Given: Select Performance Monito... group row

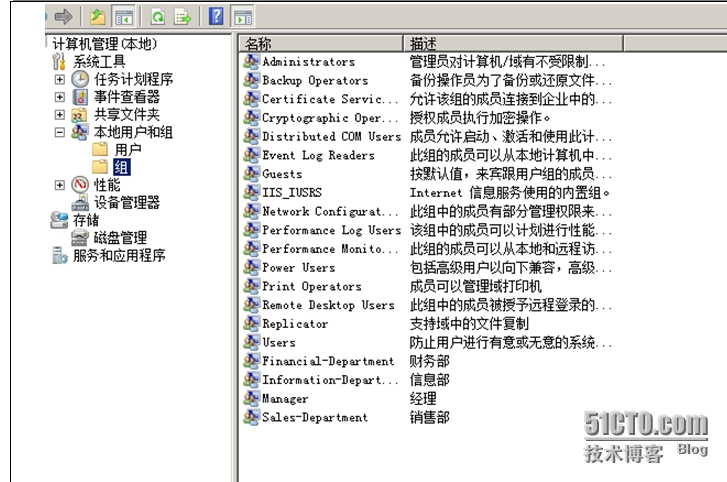Looking at the screenshot, I should pyautogui.click(x=330, y=249).
